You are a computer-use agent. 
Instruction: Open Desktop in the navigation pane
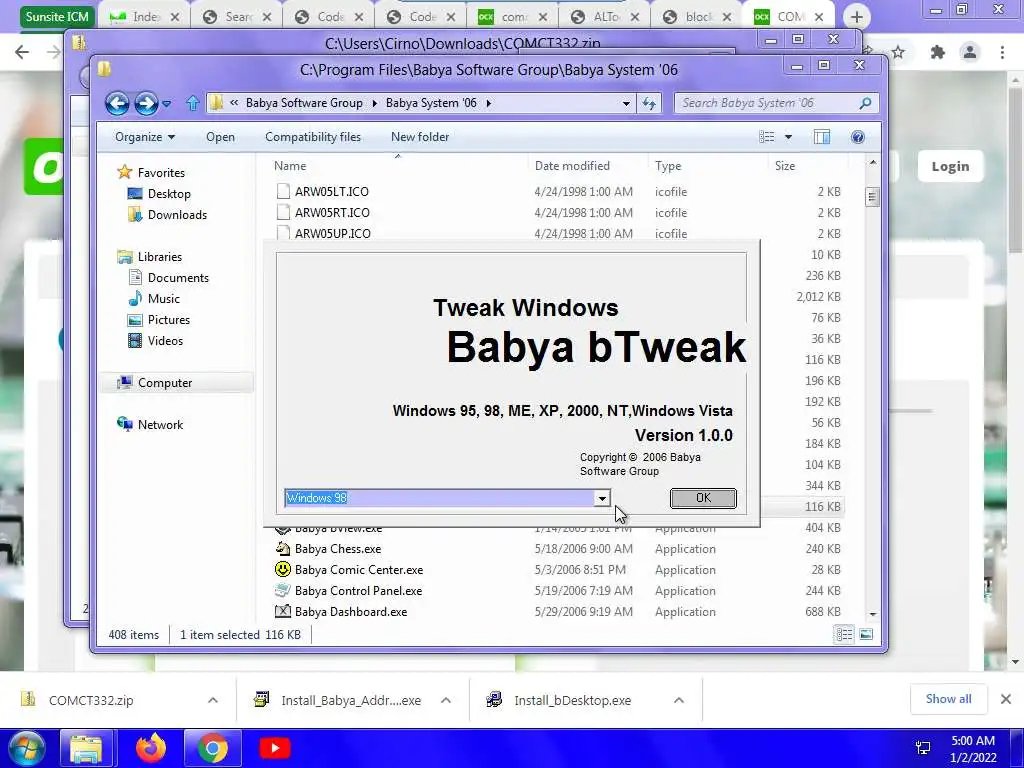click(169, 194)
